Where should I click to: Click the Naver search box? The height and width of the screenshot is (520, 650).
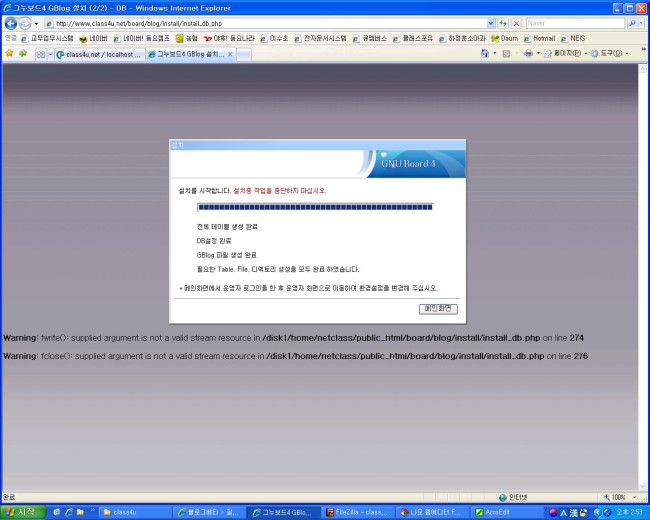(x=575, y=23)
